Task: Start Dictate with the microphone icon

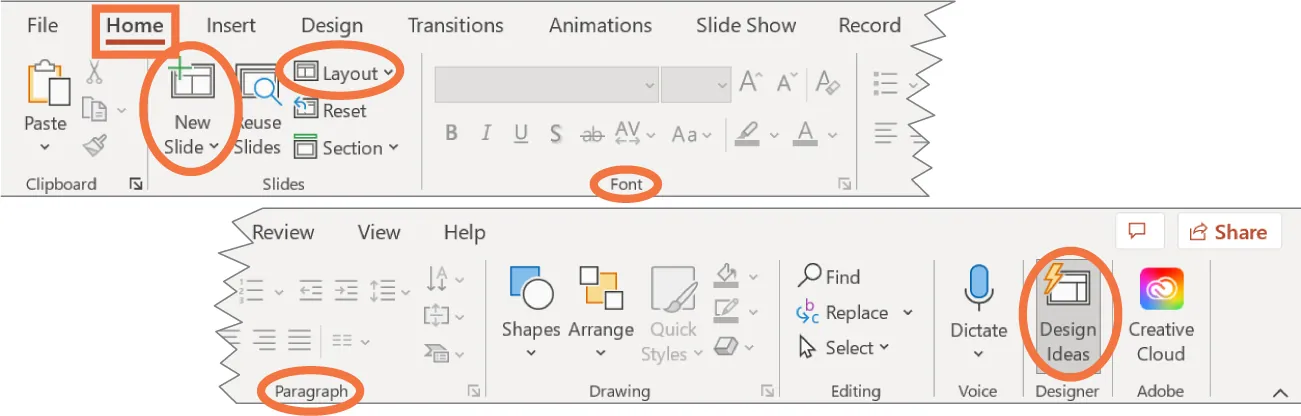Action: [x=978, y=290]
